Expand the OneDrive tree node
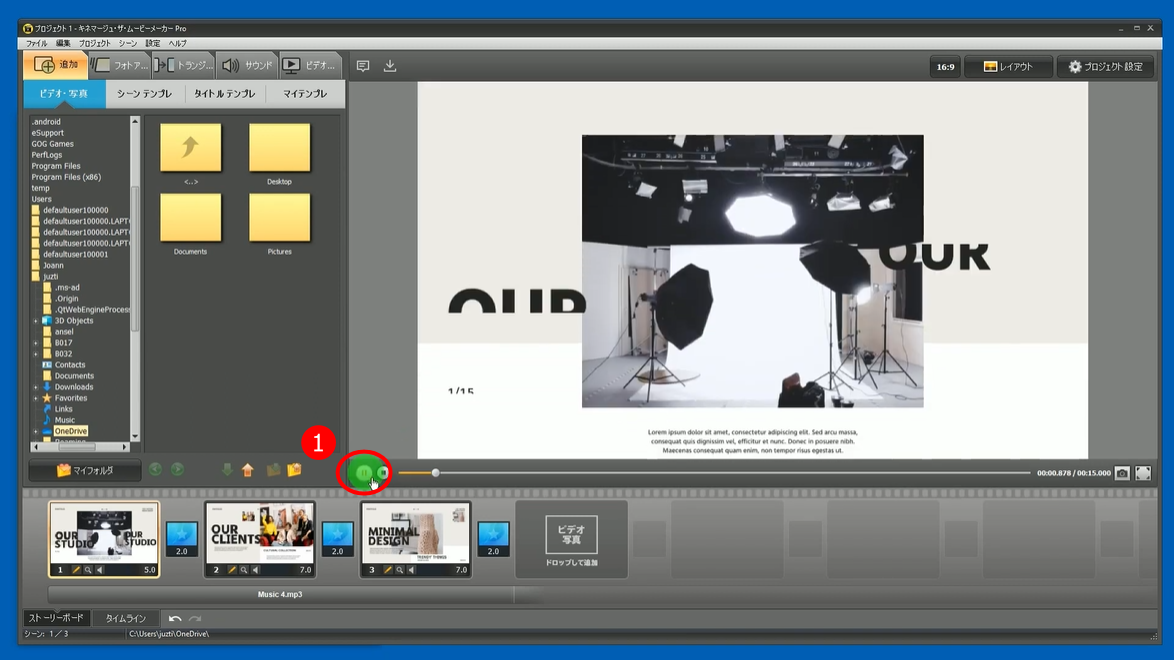Viewport: 1174px width, 660px height. (x=36, y=432)
